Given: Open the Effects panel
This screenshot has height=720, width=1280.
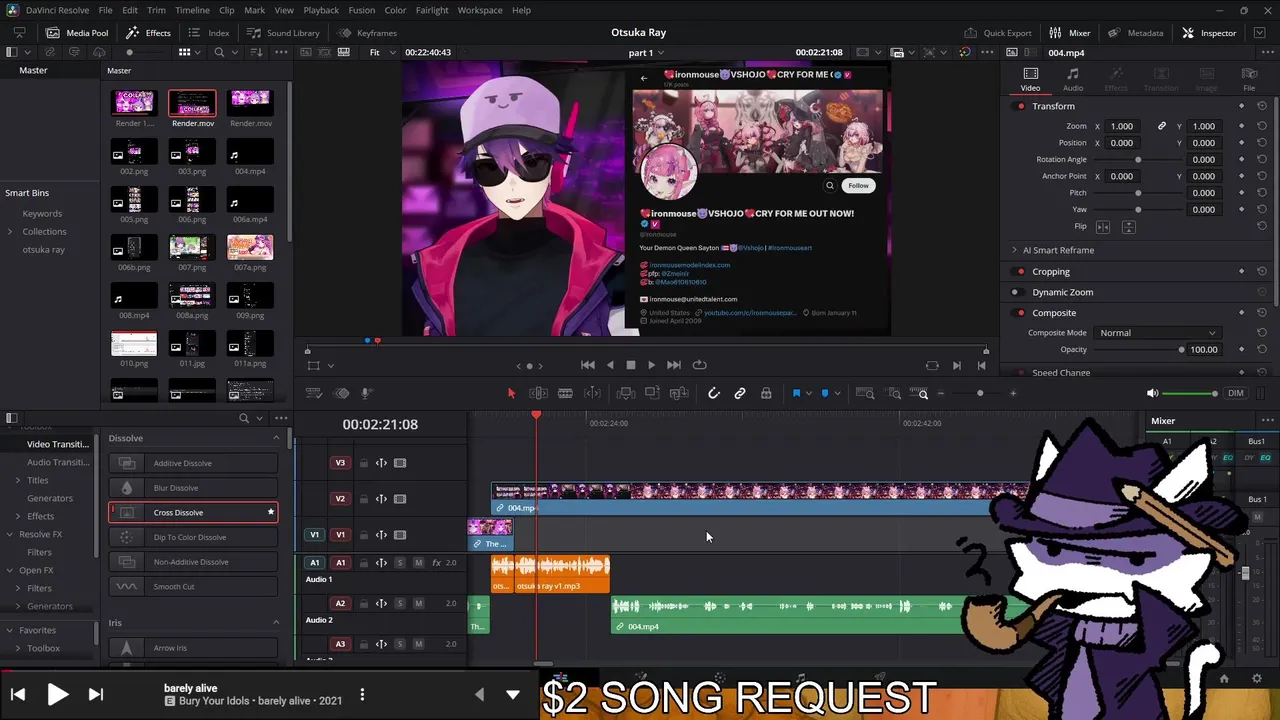Looking at the screenshot, I should pyautogui.click(x=148, y=33).
